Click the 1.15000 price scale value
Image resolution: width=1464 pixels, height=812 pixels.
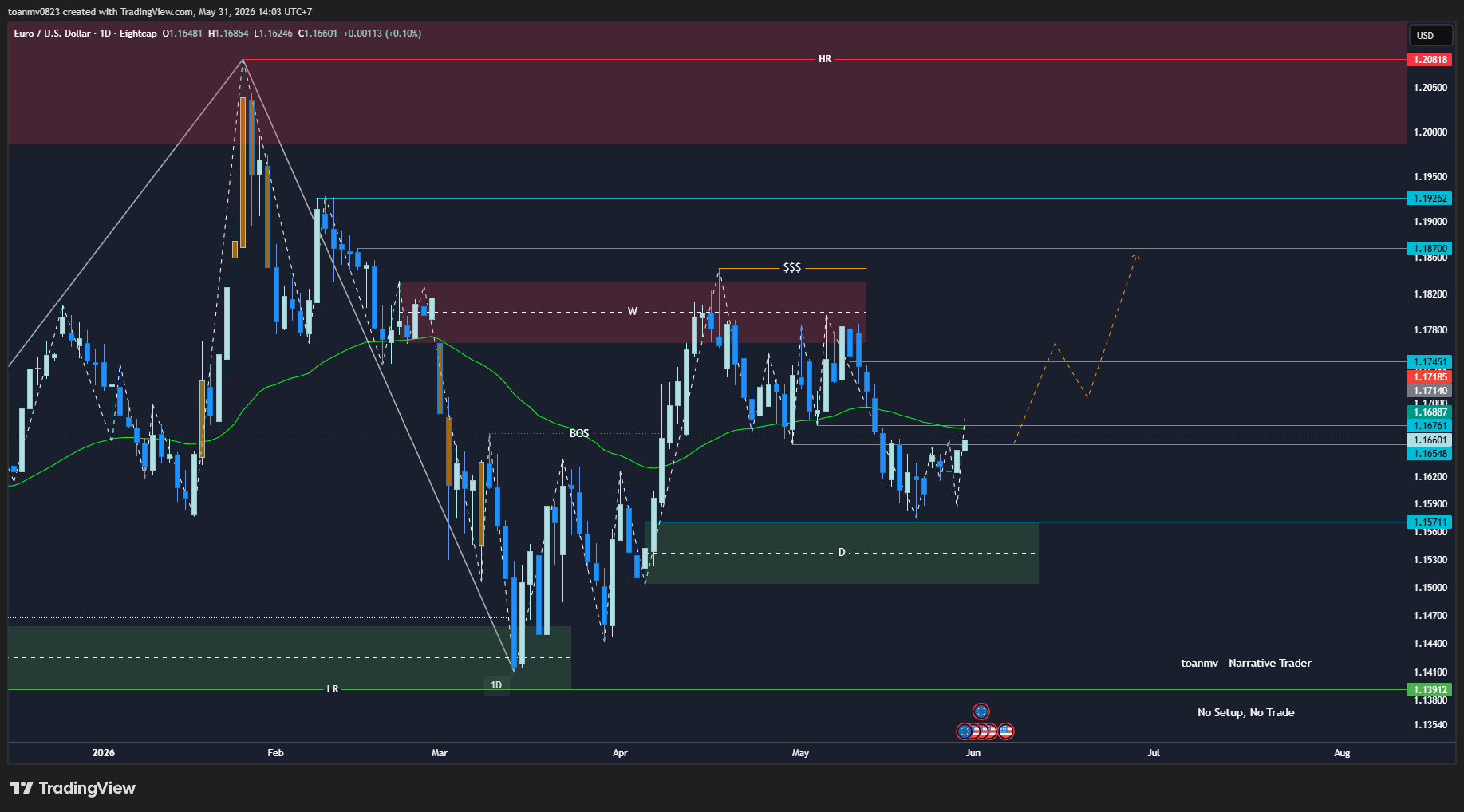1430,588
